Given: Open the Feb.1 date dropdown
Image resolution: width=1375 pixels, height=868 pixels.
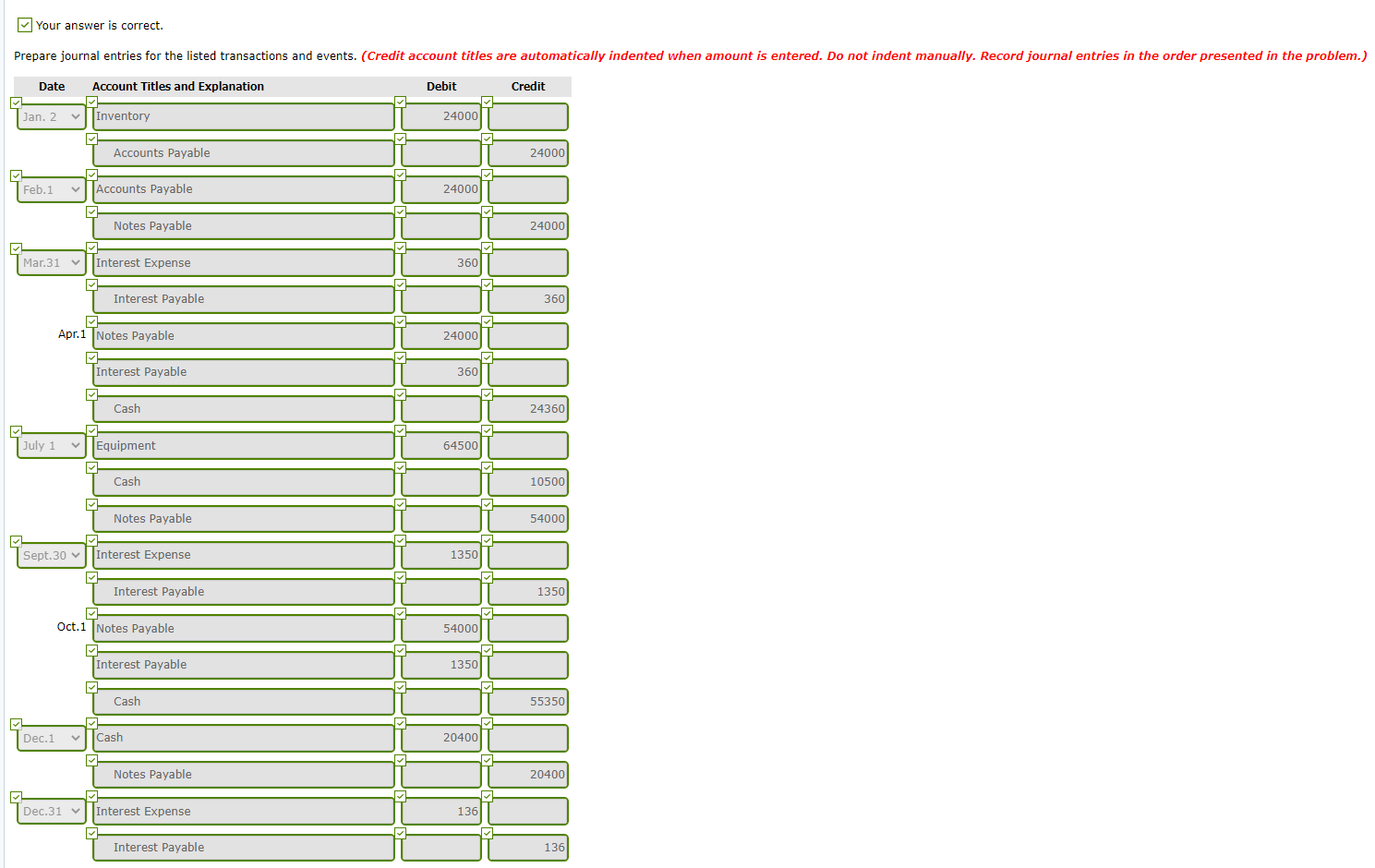Looking at the screenshot, I should pos(50,189).
